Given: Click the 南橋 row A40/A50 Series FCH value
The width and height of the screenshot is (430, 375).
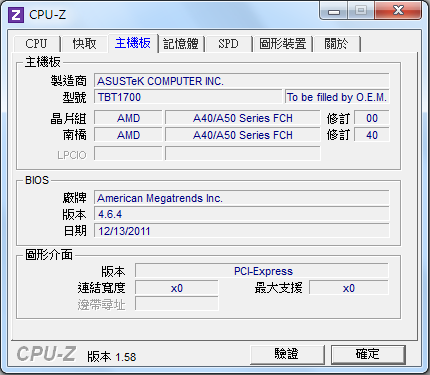Looking at the screenshot, I should click(243, 135).
